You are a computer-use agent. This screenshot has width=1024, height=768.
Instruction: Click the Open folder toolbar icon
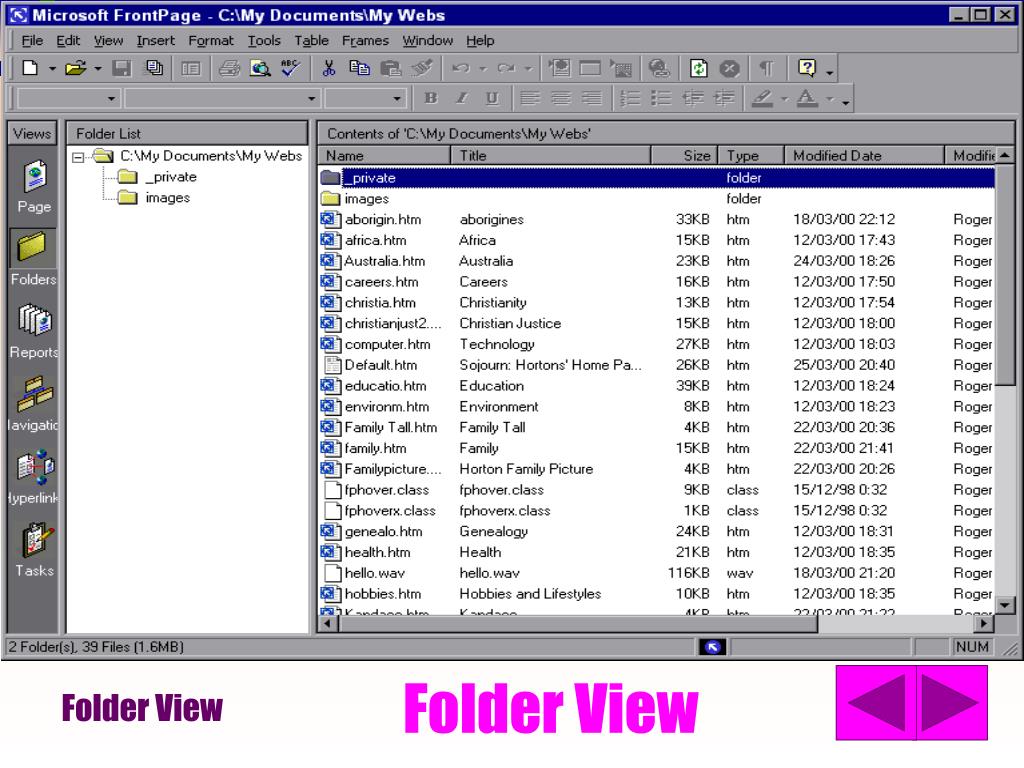(76, 68)
